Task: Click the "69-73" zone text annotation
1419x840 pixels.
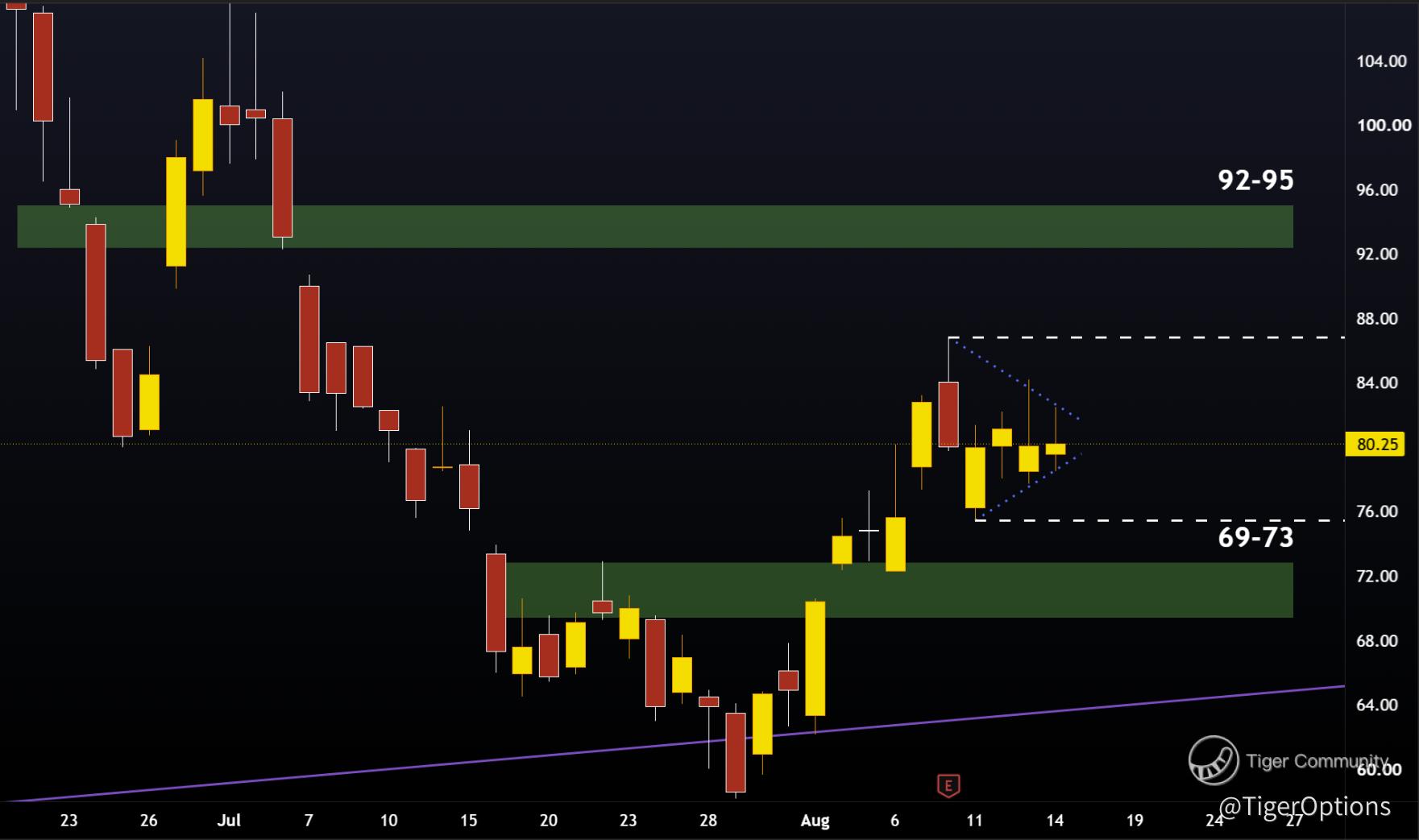Action: click(x=1255, y=537)
